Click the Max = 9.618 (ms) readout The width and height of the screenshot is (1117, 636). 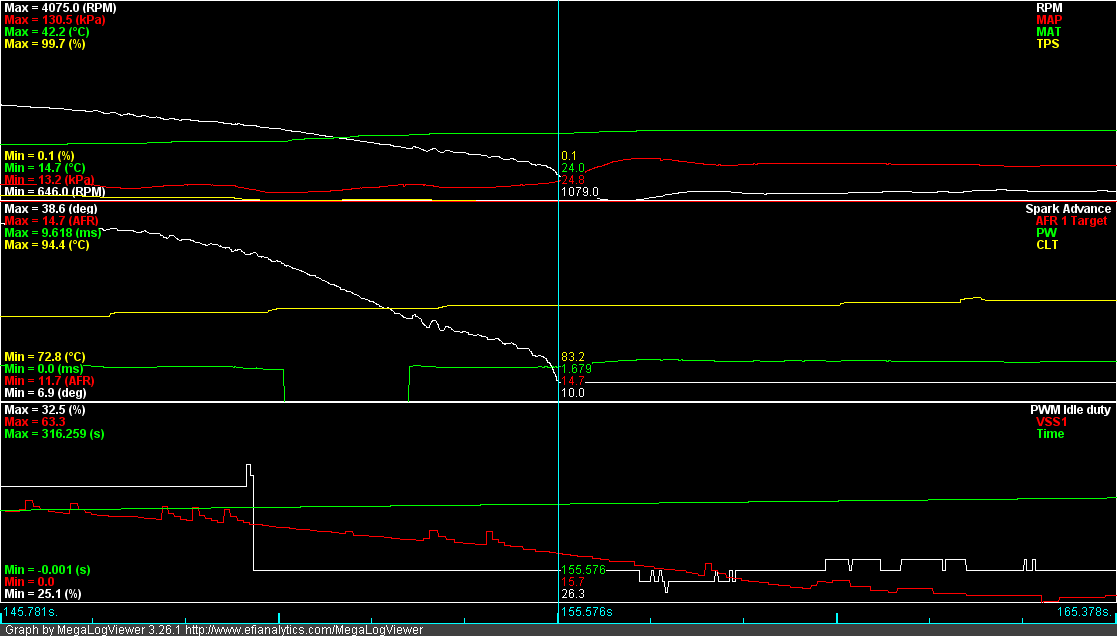[53, 233]
